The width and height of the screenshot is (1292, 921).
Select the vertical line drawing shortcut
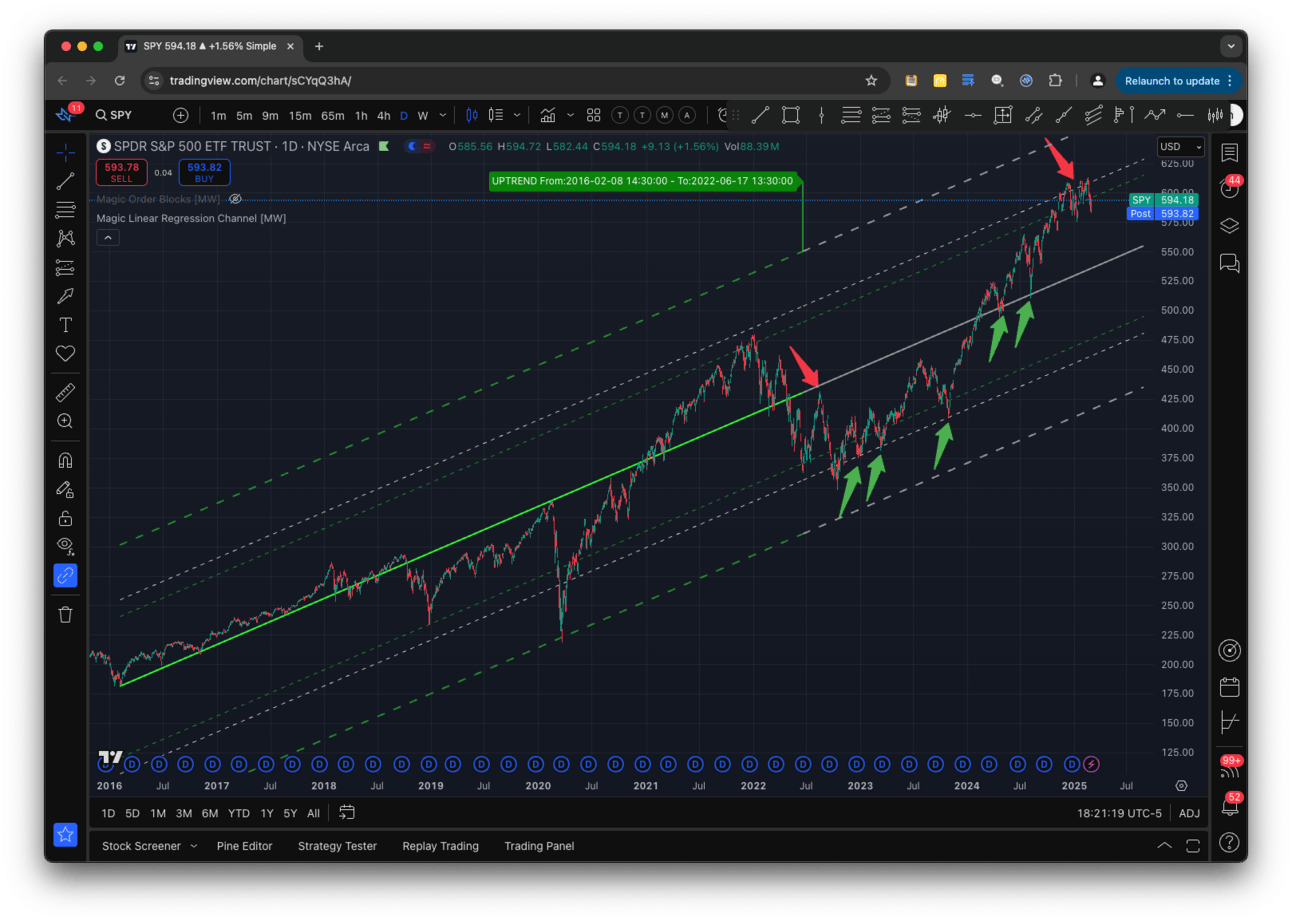click(821, 115)
